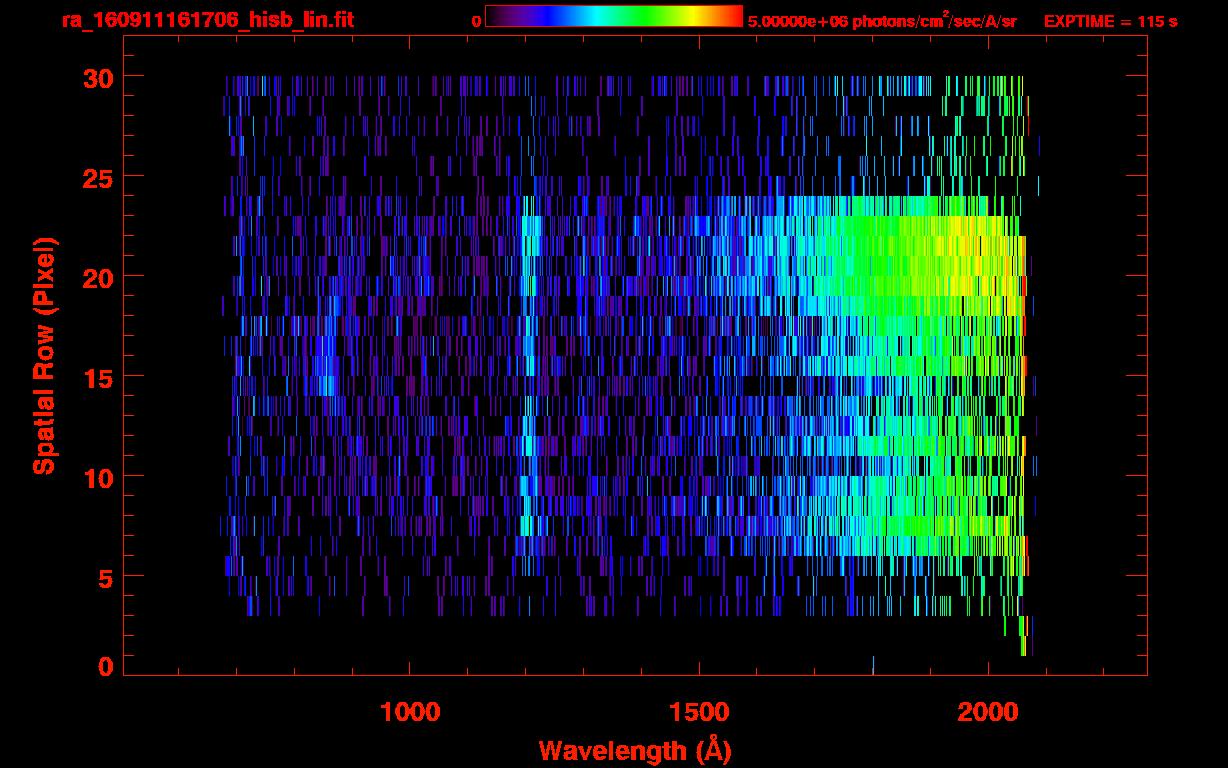This screenshot has height=768, width=1228.
Task: Click the x-axis tick label 1000
Action: (x=410, y=712)
